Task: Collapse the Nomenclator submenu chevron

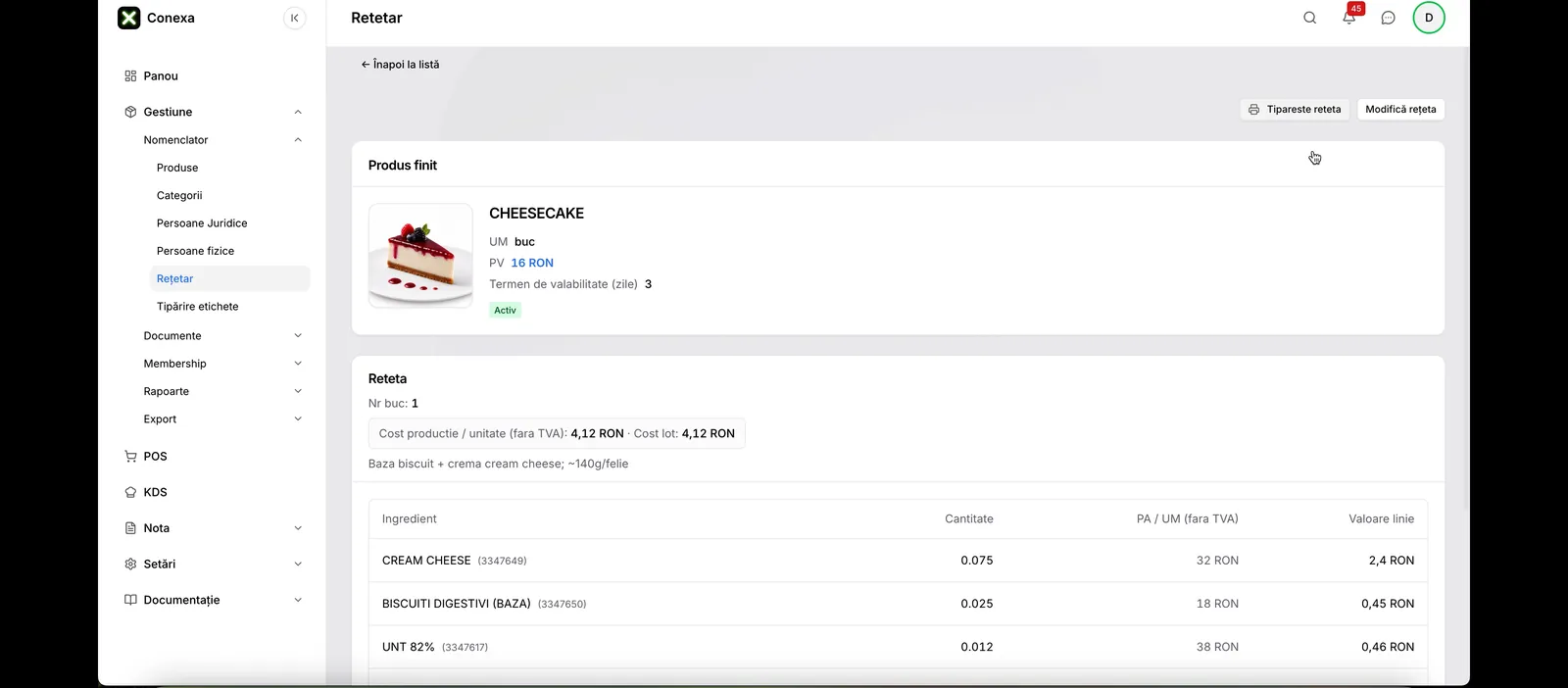Action: (x=298, y=140)
